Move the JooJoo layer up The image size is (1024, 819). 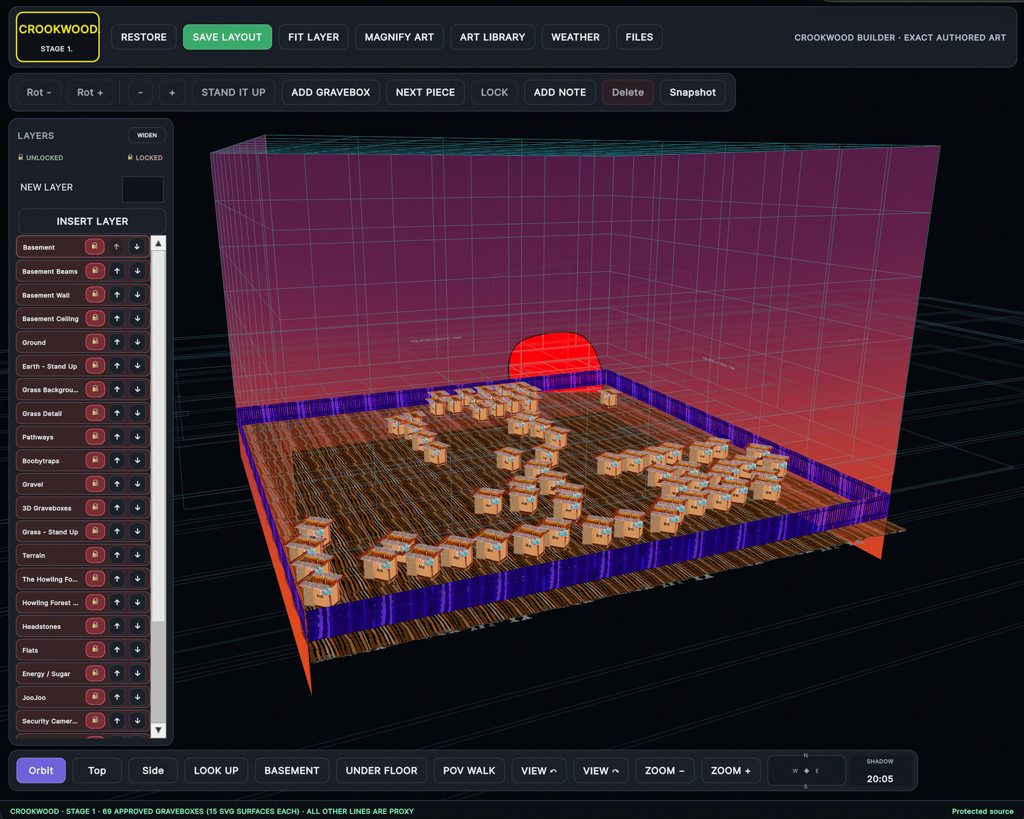(x=116, y=697)
